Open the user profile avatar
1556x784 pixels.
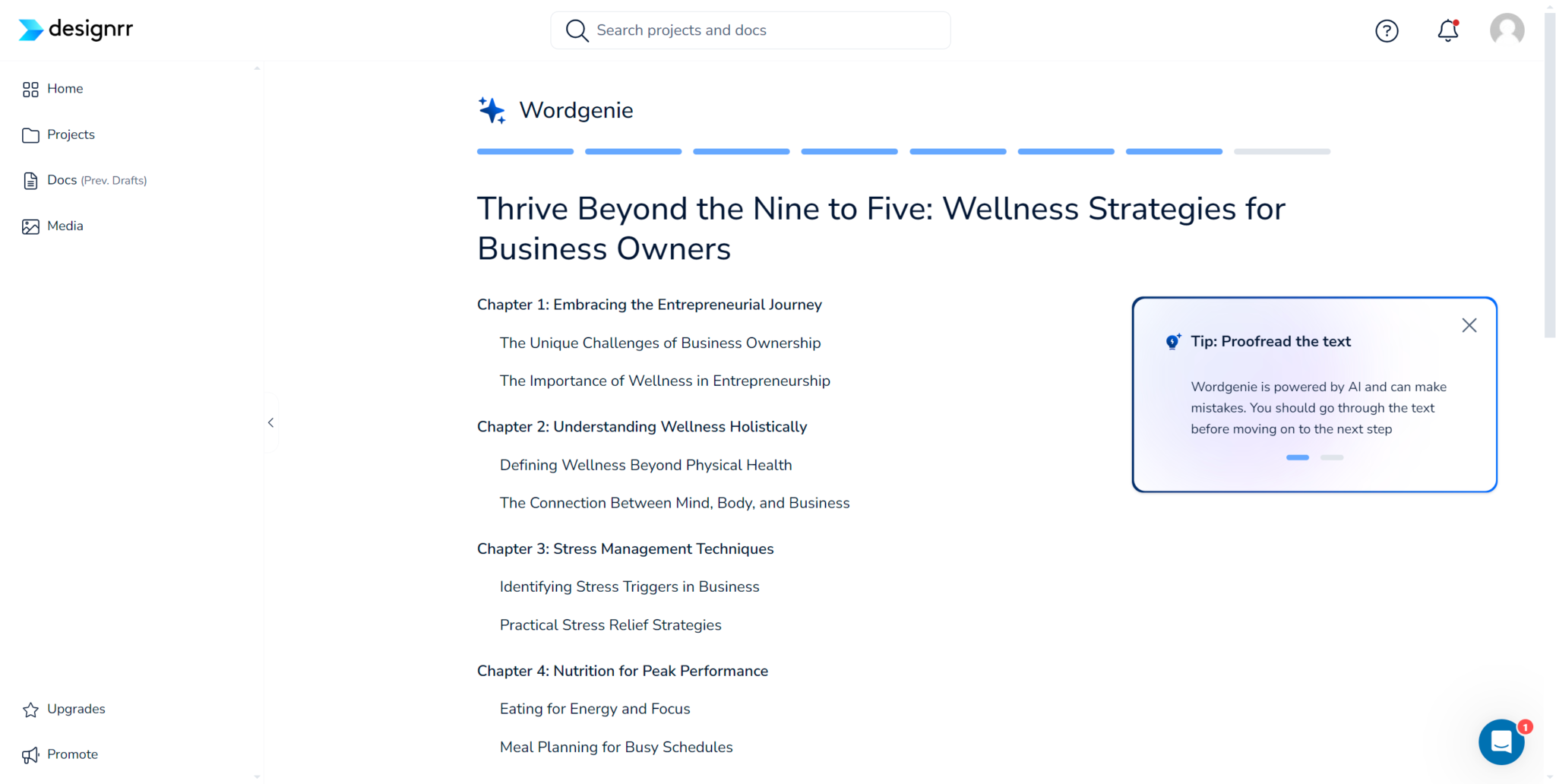pos(1507,30)
